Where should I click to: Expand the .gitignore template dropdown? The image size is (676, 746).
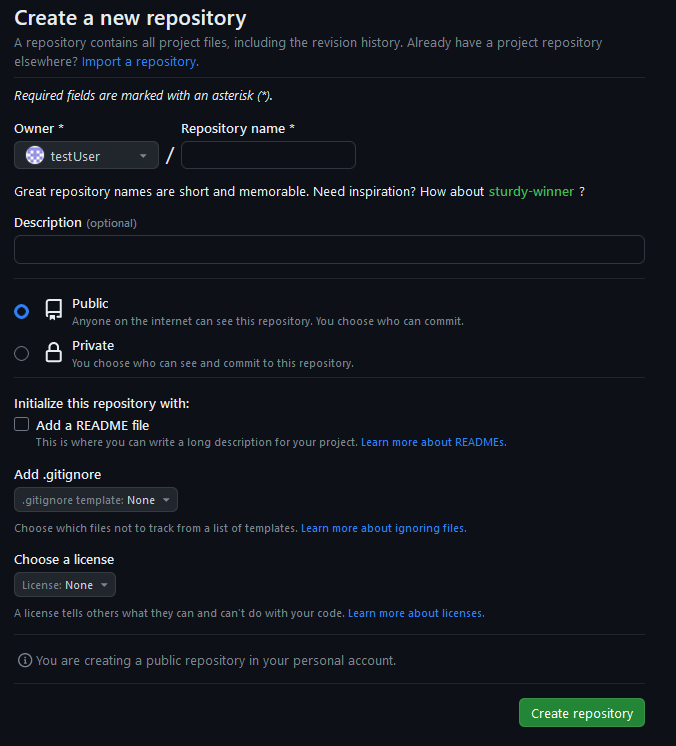[96, 500]
